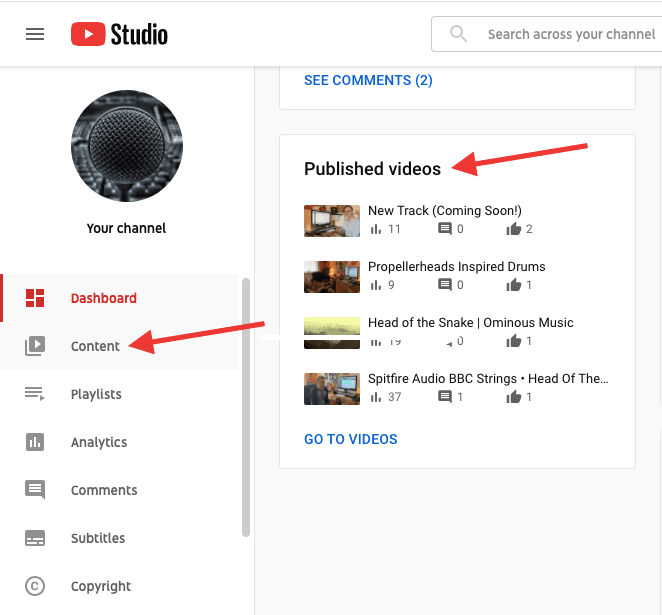Open Head of the Snake video title
The width and height of the screenshot is (662, 615).
471,322
